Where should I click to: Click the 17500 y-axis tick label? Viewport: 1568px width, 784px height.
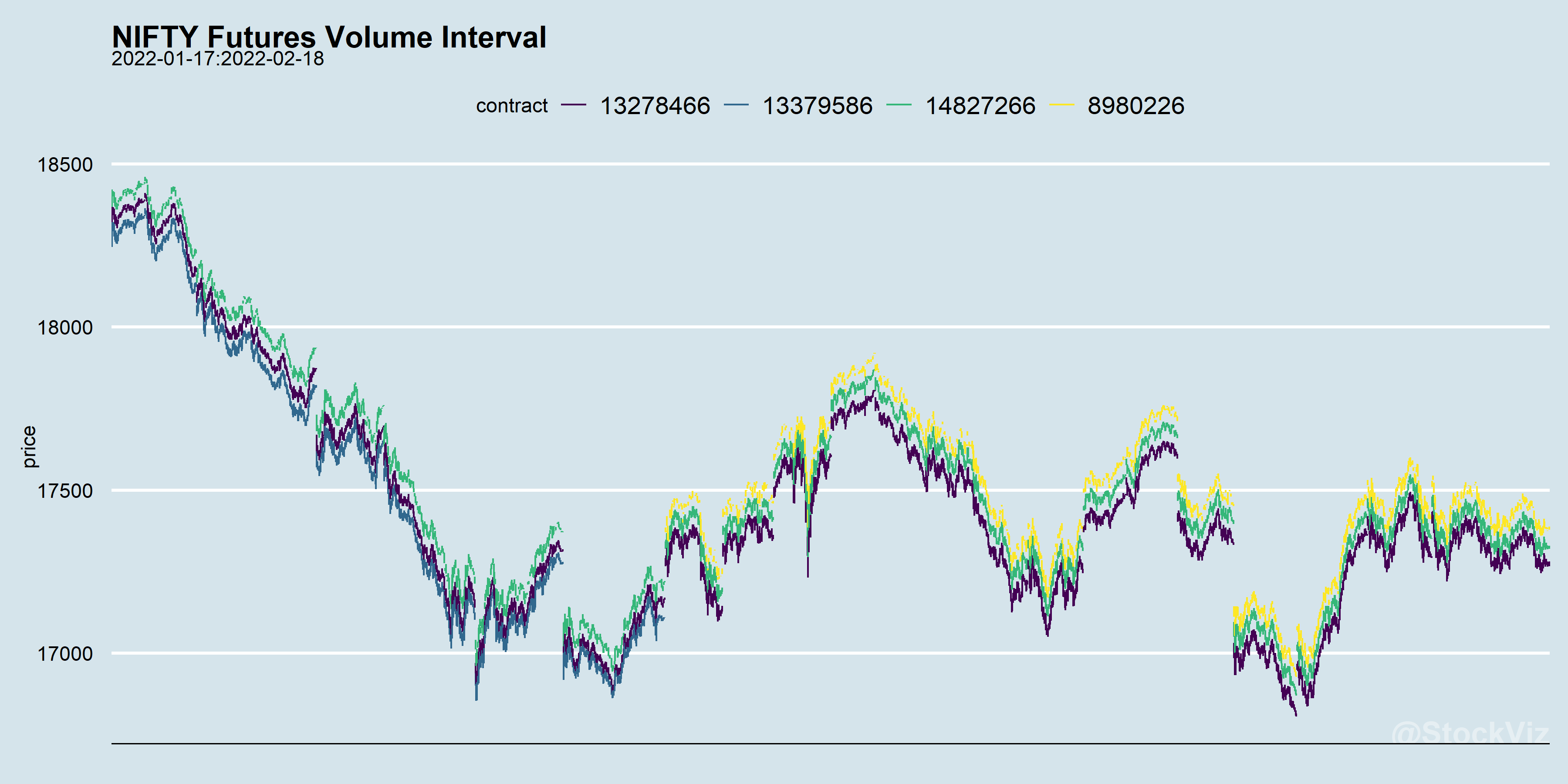(x=65, y=490)
